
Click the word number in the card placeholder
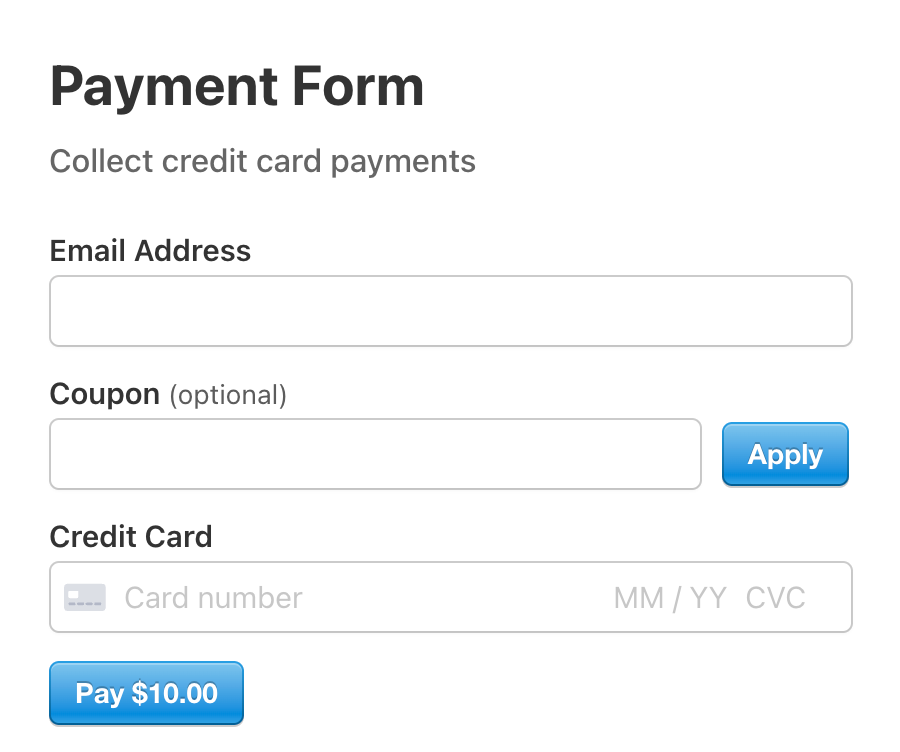pyautogui.click(x=250, y=598)
